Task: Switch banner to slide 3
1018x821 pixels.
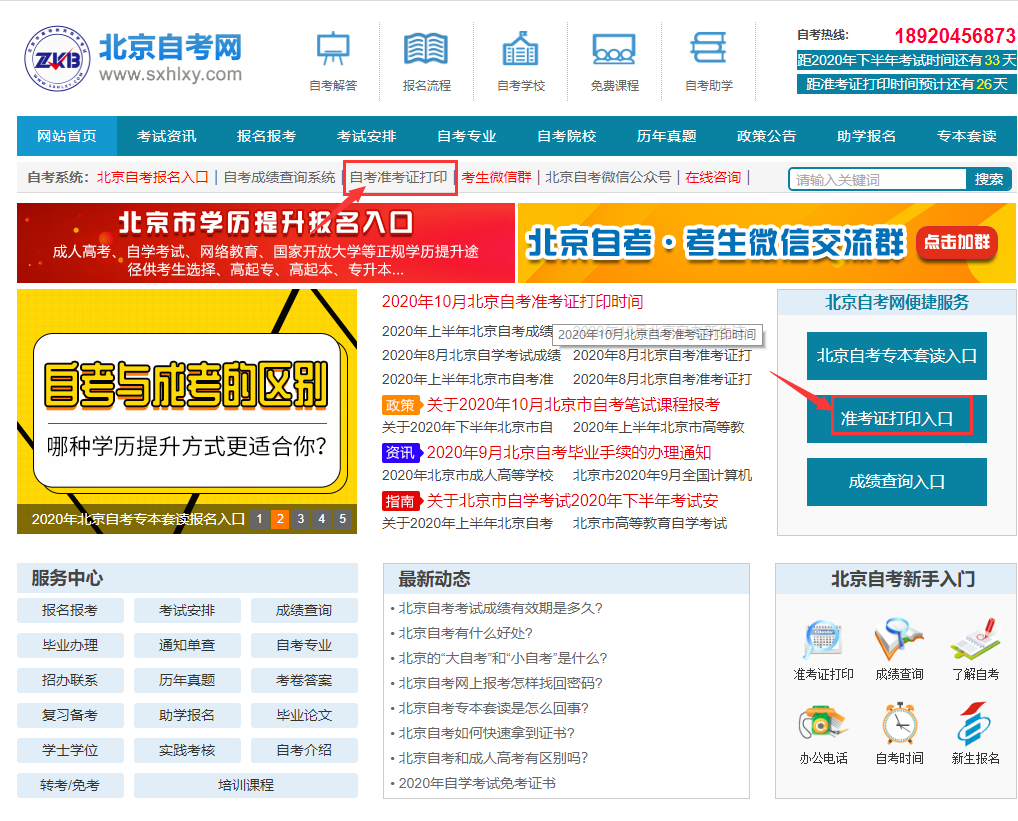Action: [x=300, y=519]
